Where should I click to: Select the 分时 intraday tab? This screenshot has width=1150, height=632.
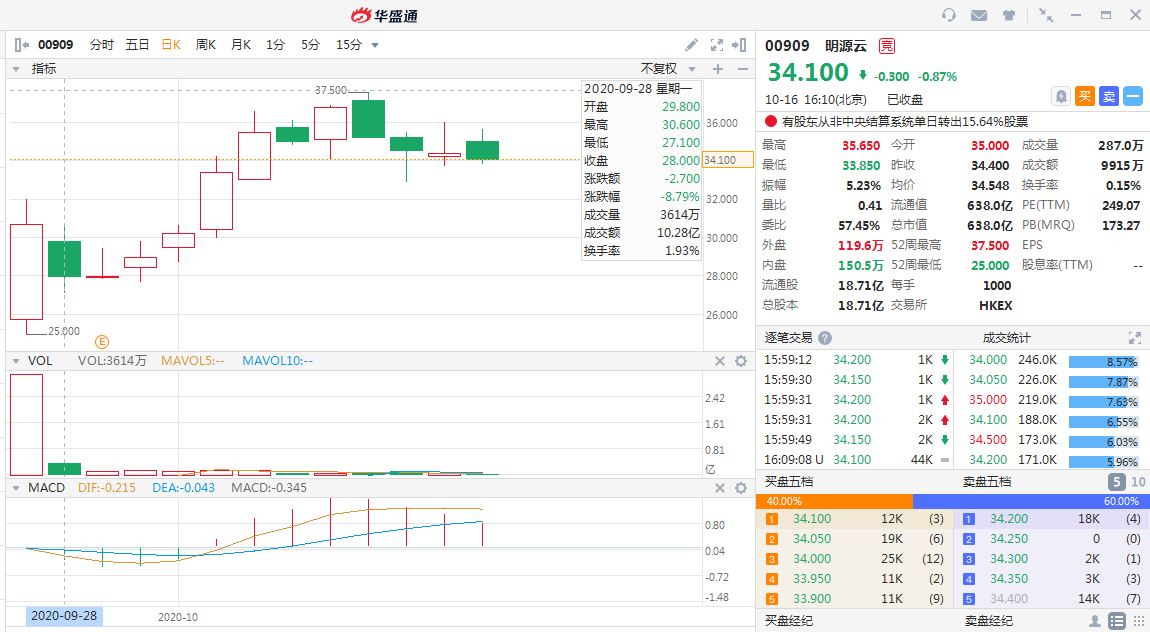(x=102, y=45)
